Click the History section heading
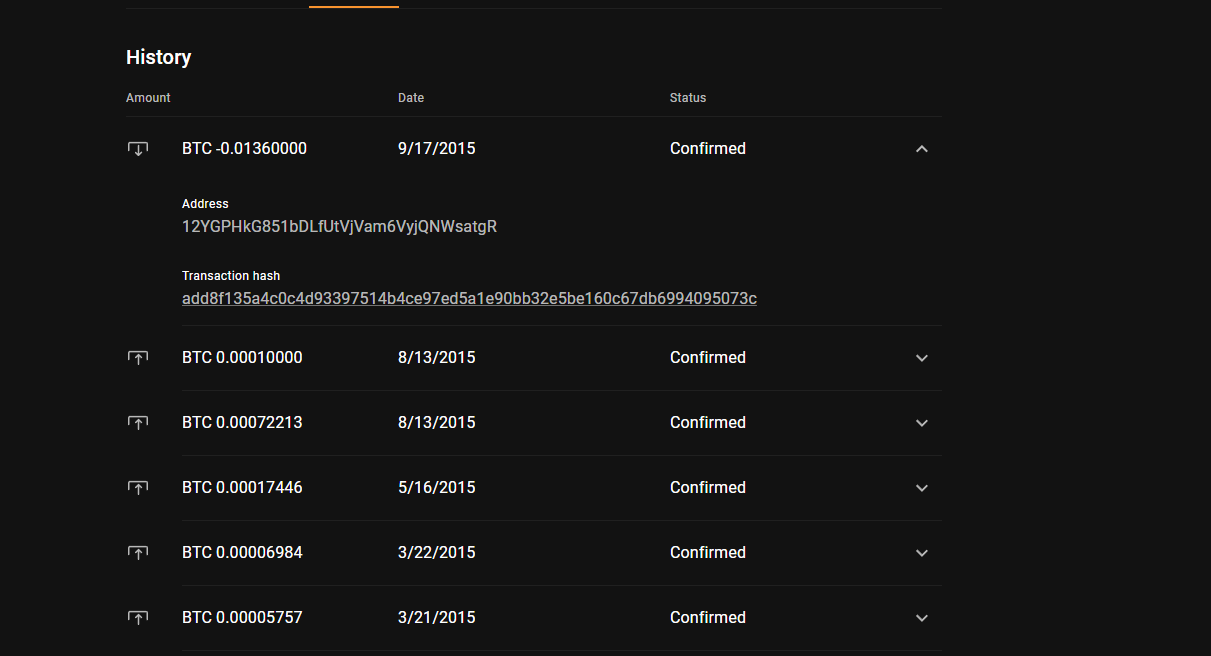Image resolution: width=1211 pixels, height=656 pixels. pos(158,57)
